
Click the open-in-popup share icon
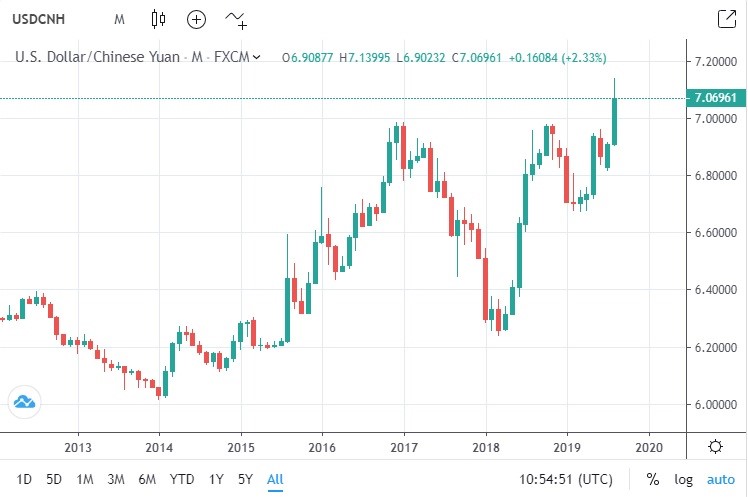726,18
